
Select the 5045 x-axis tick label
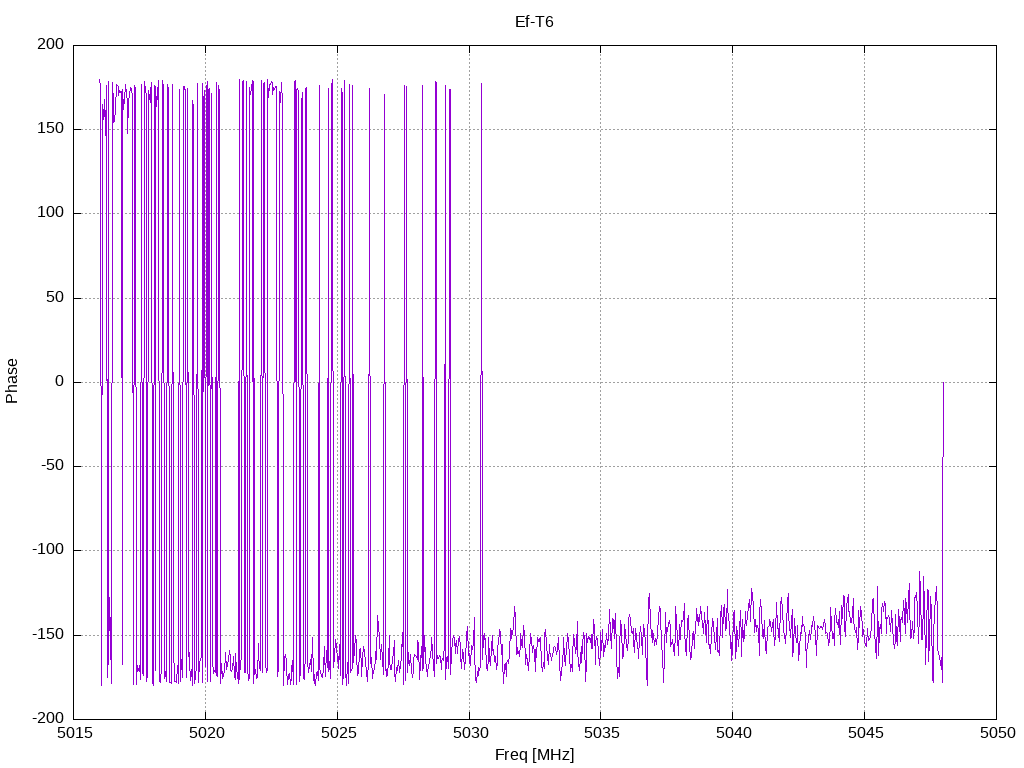864,733
